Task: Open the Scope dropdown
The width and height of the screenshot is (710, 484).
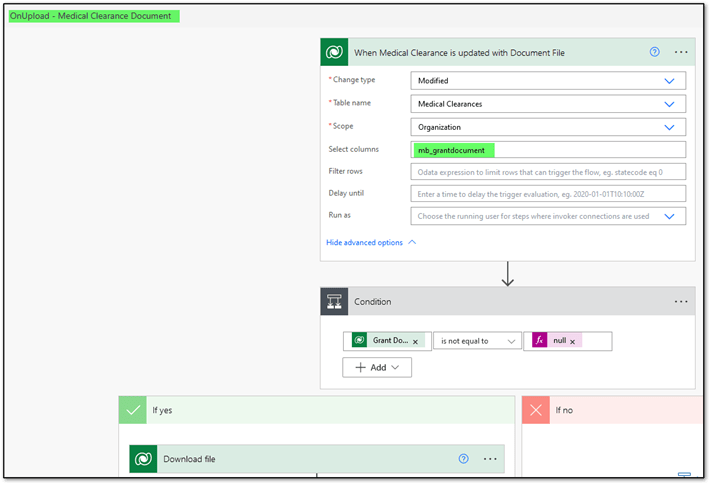Action: point(669,127)
